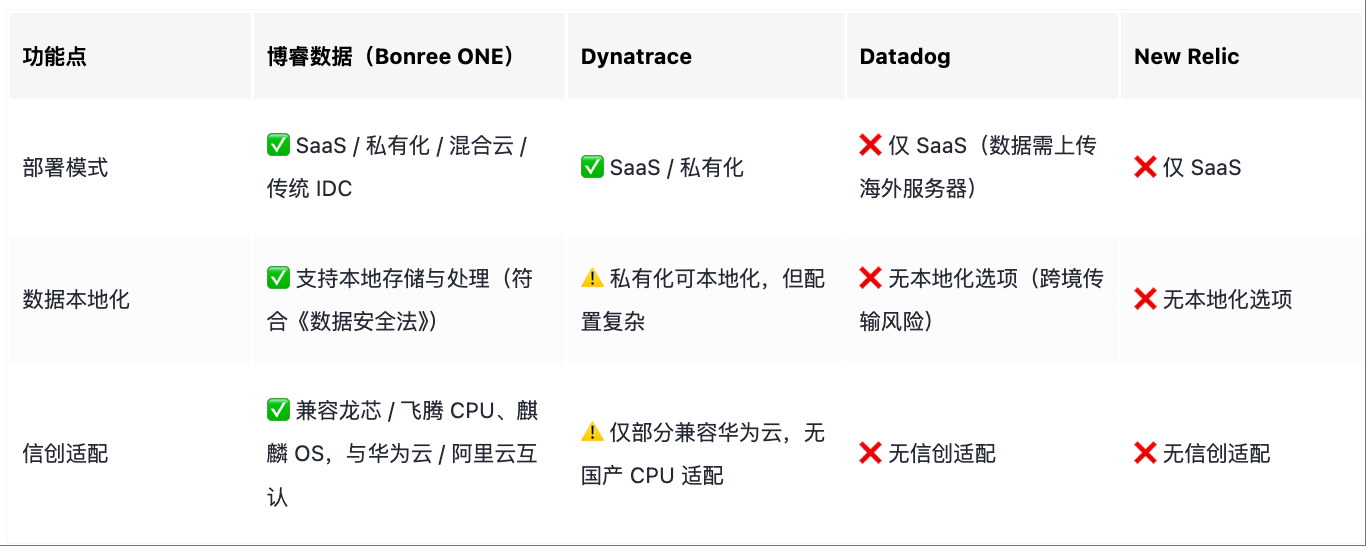Click the red X in New Relic's 信创适配 cell
The height and width of the screenshot is (546, 1366).
point(1145,454)
